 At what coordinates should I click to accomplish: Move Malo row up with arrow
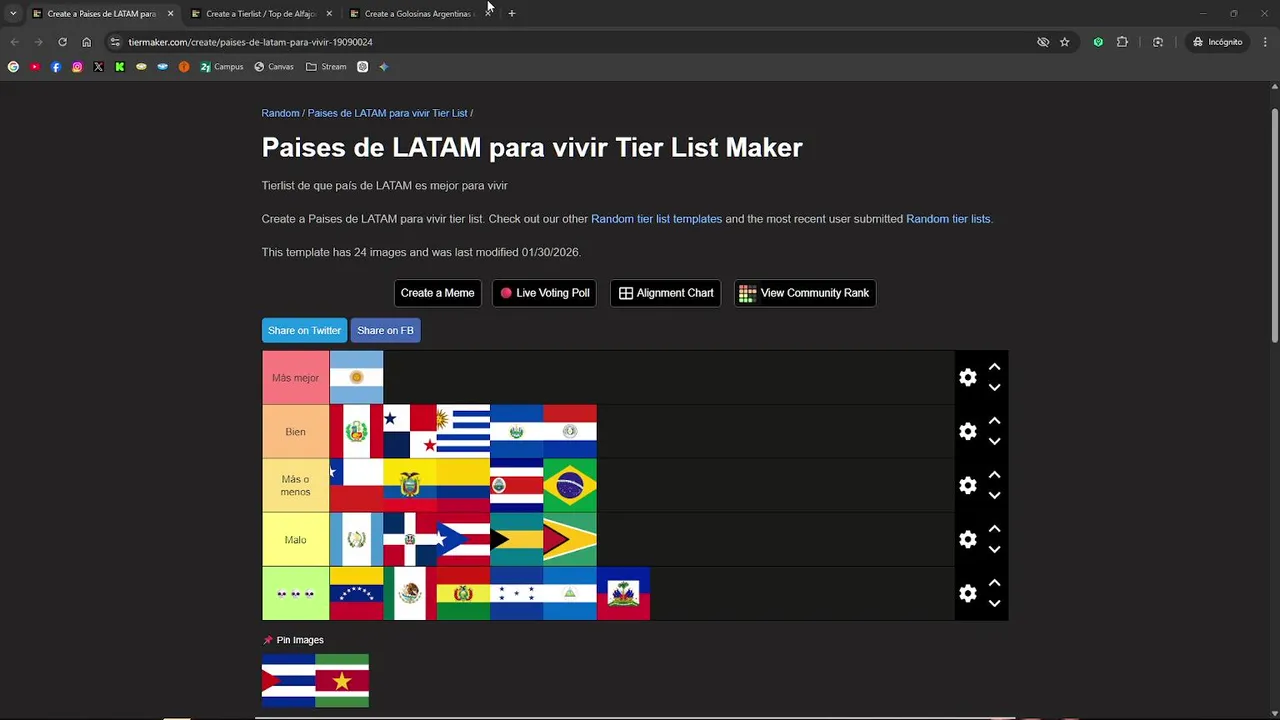pyautogui.click(x=994, y=529)
